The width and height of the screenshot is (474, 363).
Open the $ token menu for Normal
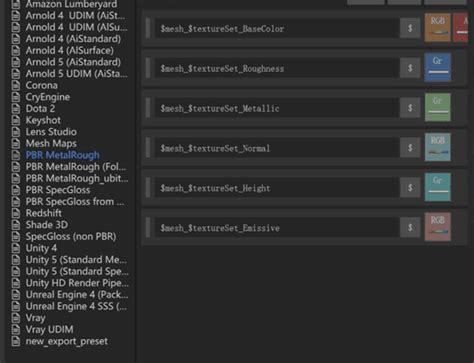point(410,148)
